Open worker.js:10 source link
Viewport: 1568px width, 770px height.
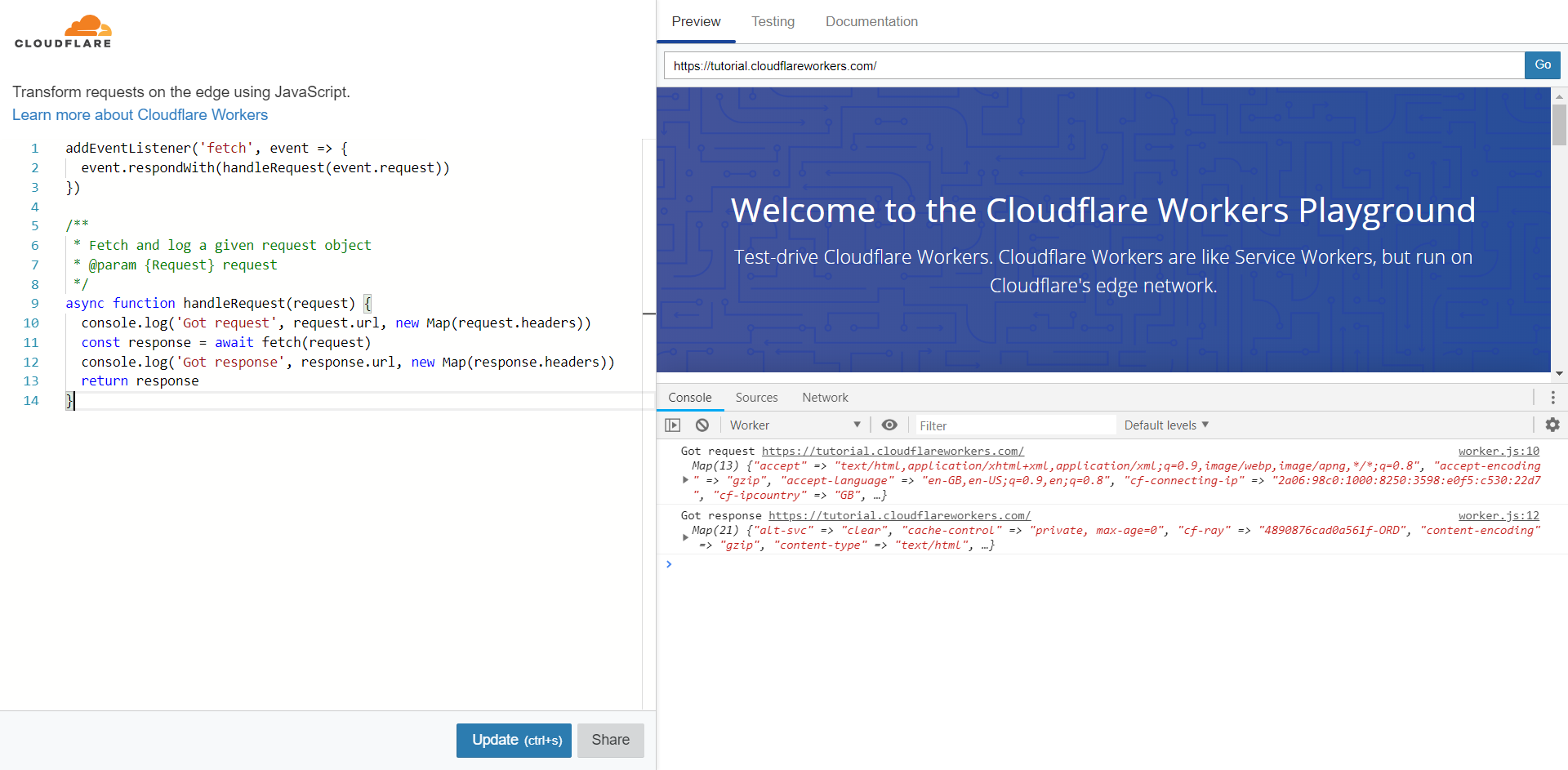tap(1499, 451)
